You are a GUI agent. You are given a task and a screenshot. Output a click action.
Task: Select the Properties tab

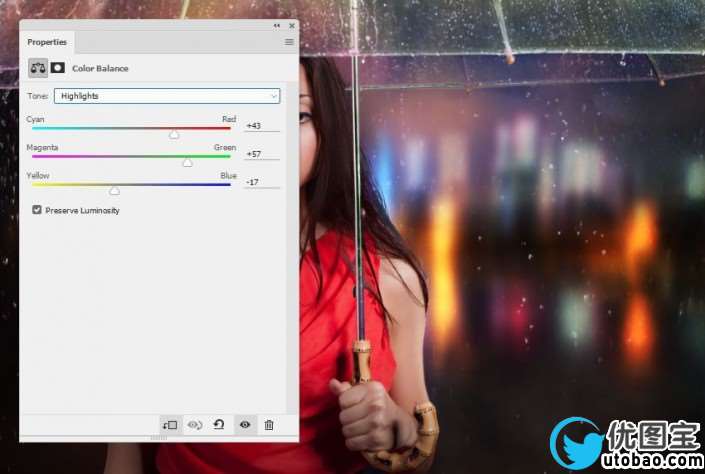tap(47, 42)
